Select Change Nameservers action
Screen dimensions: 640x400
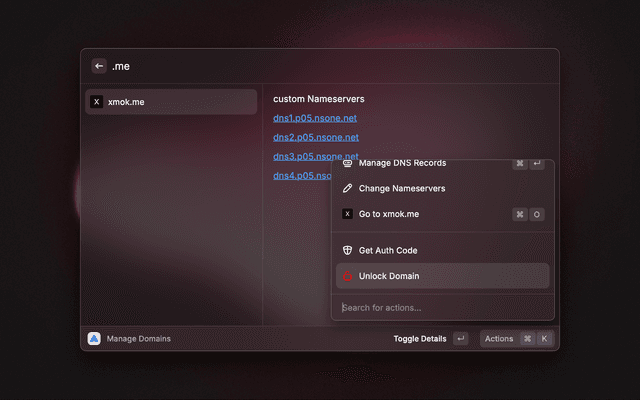click(x=402, y=188)
